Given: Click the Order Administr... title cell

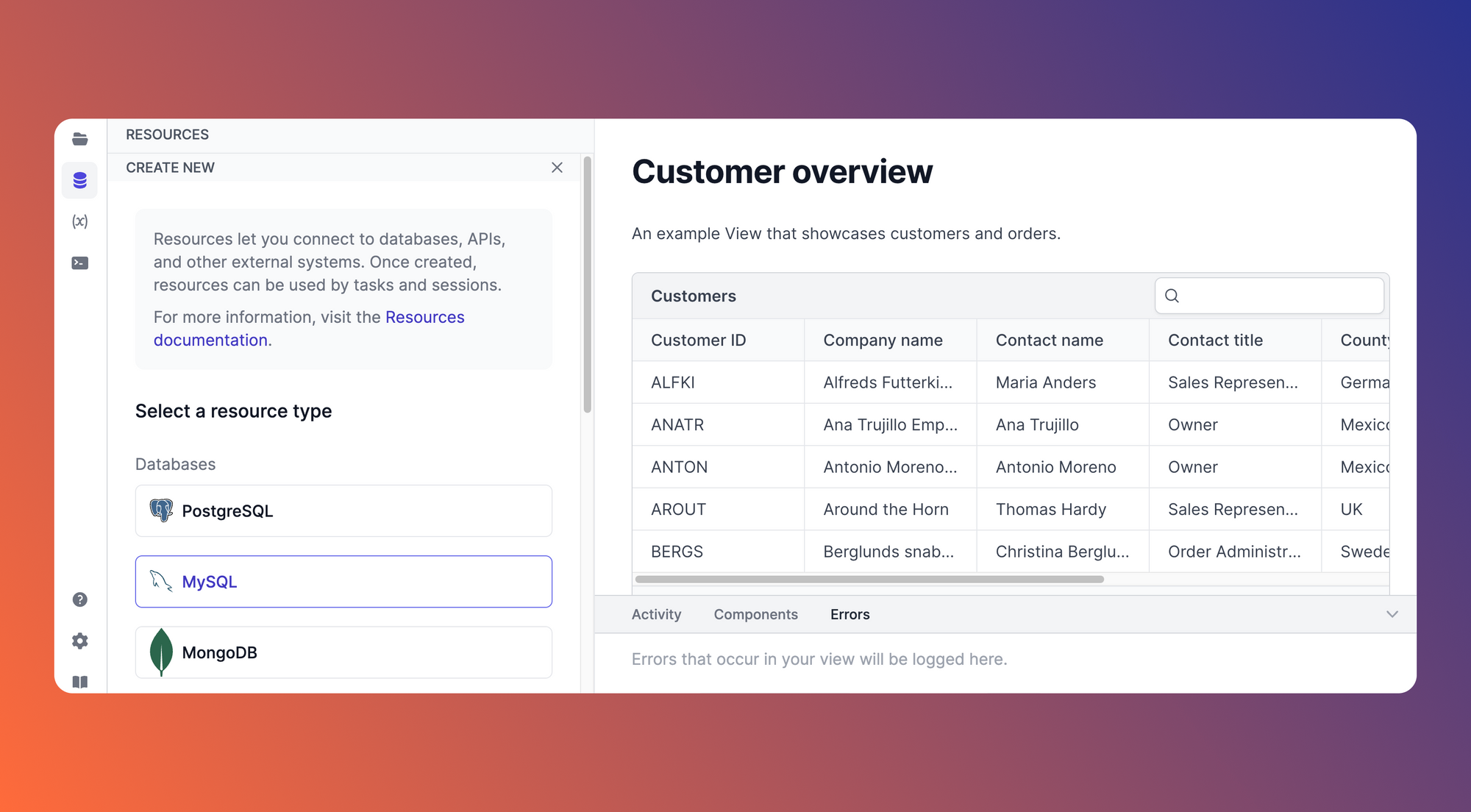Looking at the screenshot, I should click(x=1236, y=552).
